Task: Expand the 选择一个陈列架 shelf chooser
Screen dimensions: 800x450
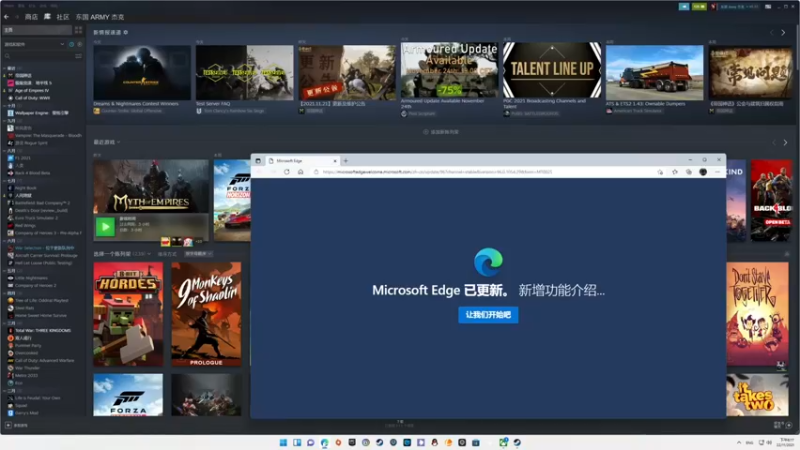Action: coord(122,254)
